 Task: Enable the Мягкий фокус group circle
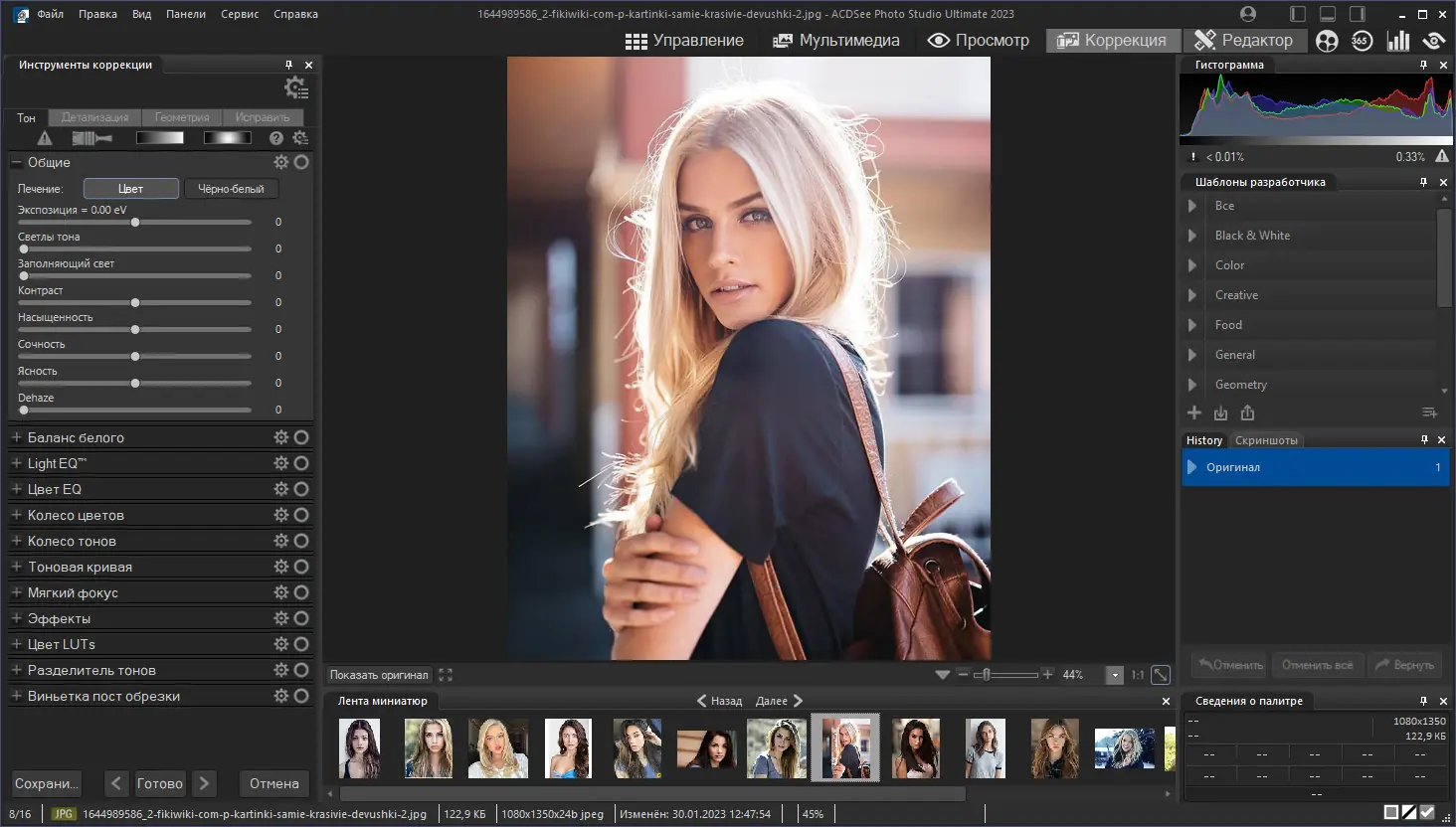tap(301, 592)
